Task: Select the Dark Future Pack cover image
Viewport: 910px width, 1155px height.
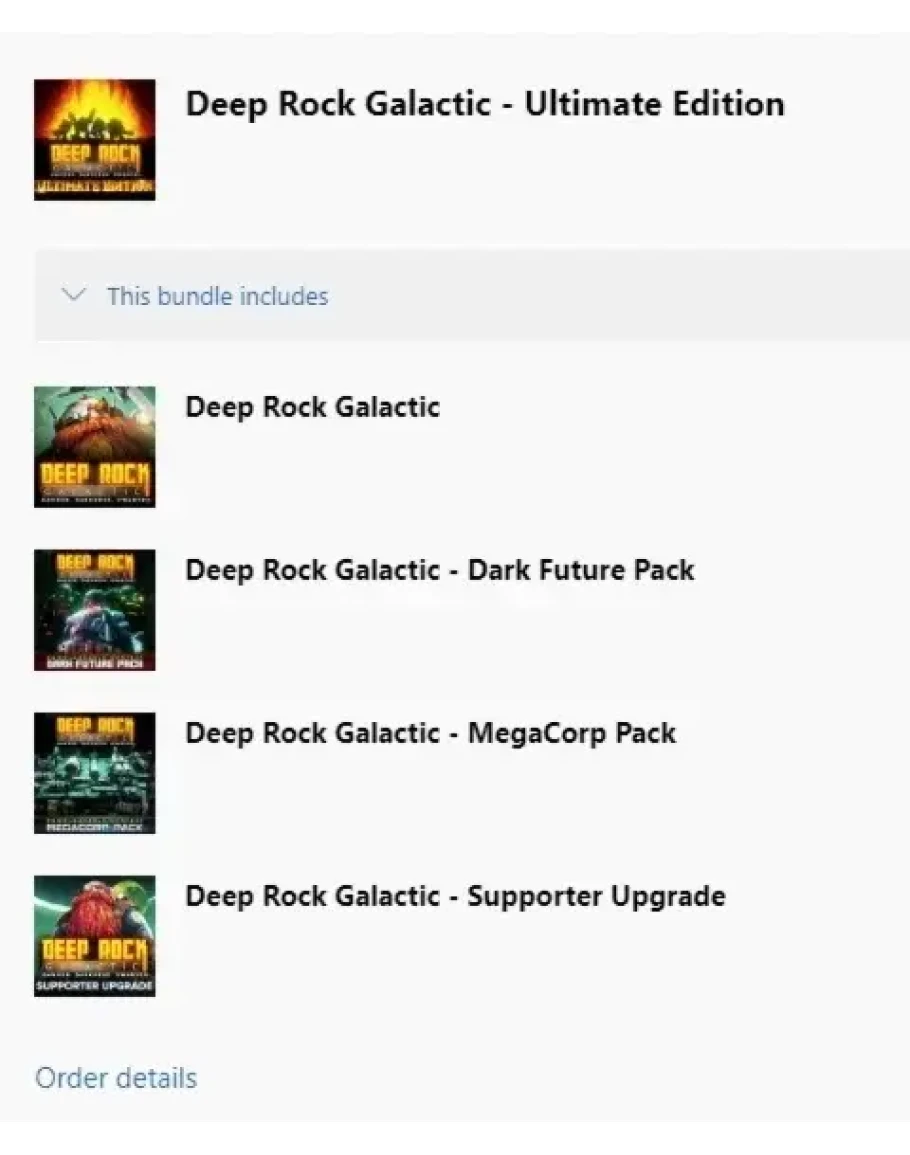Action: point(94,609)
